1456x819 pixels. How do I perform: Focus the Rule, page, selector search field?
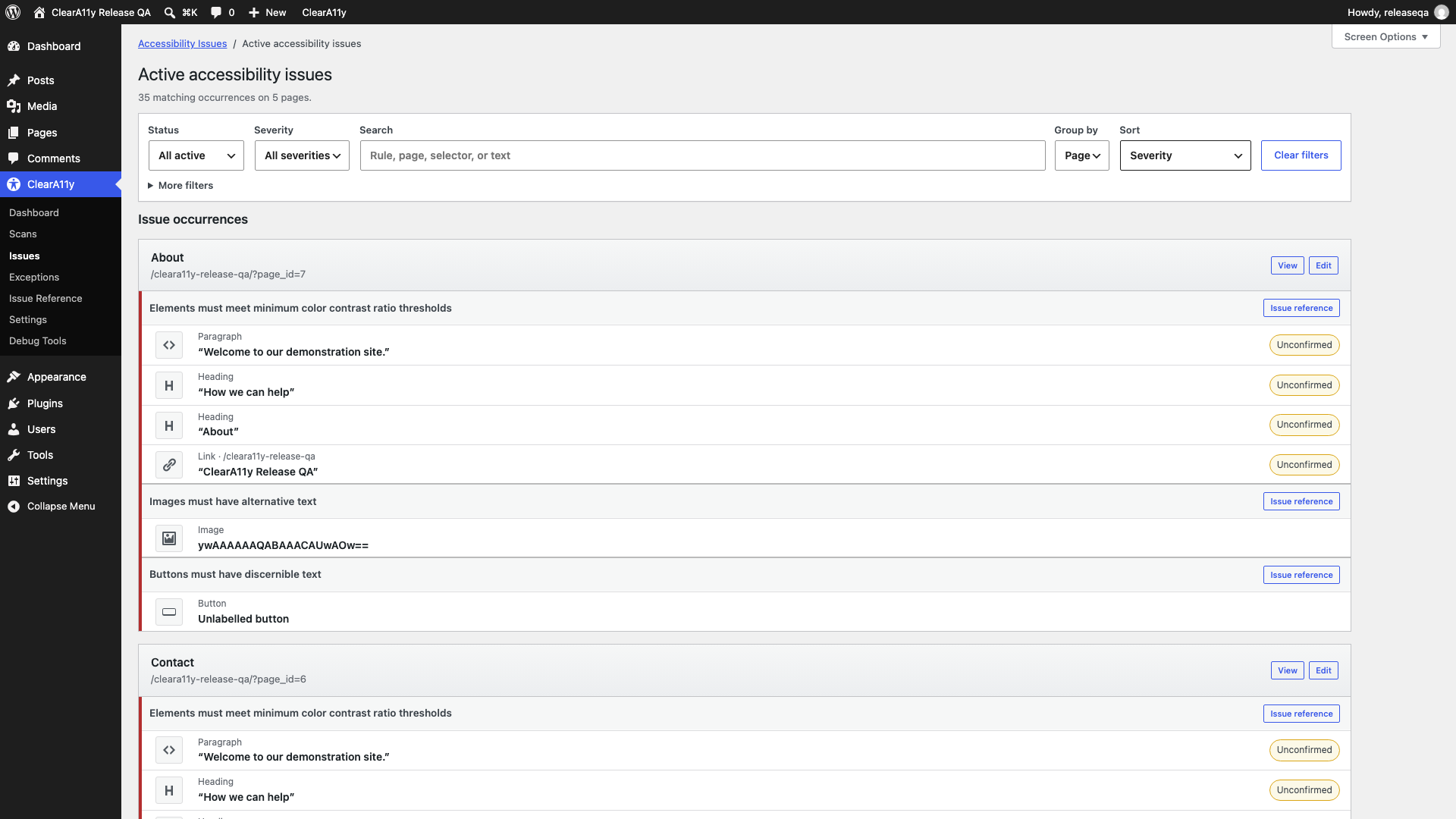(x=703, y=155)
